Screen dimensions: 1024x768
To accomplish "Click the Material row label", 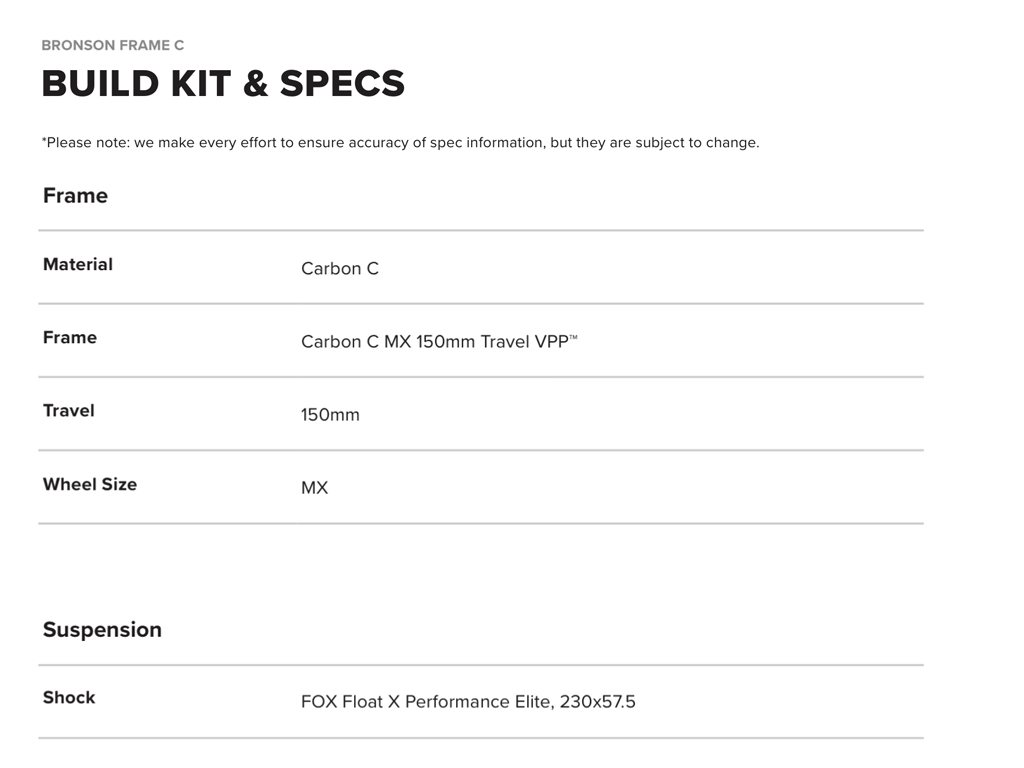I will 78,264.
